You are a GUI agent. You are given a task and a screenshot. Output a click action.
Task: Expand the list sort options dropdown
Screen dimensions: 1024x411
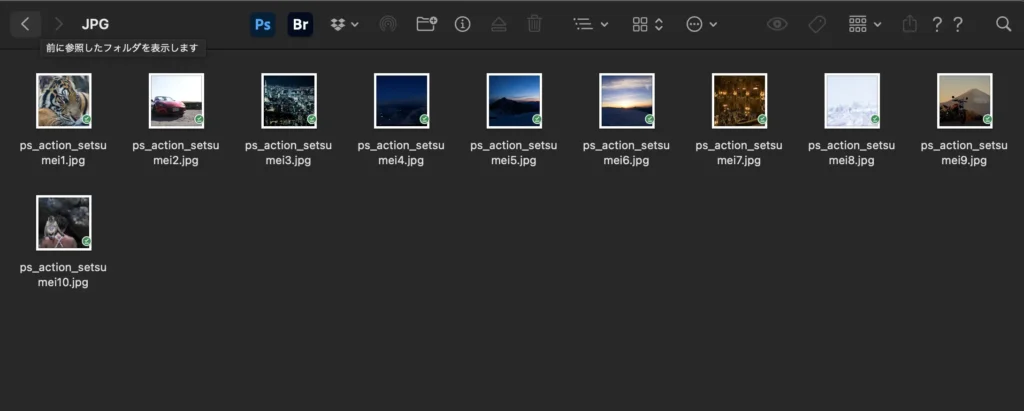coord(590,24)
